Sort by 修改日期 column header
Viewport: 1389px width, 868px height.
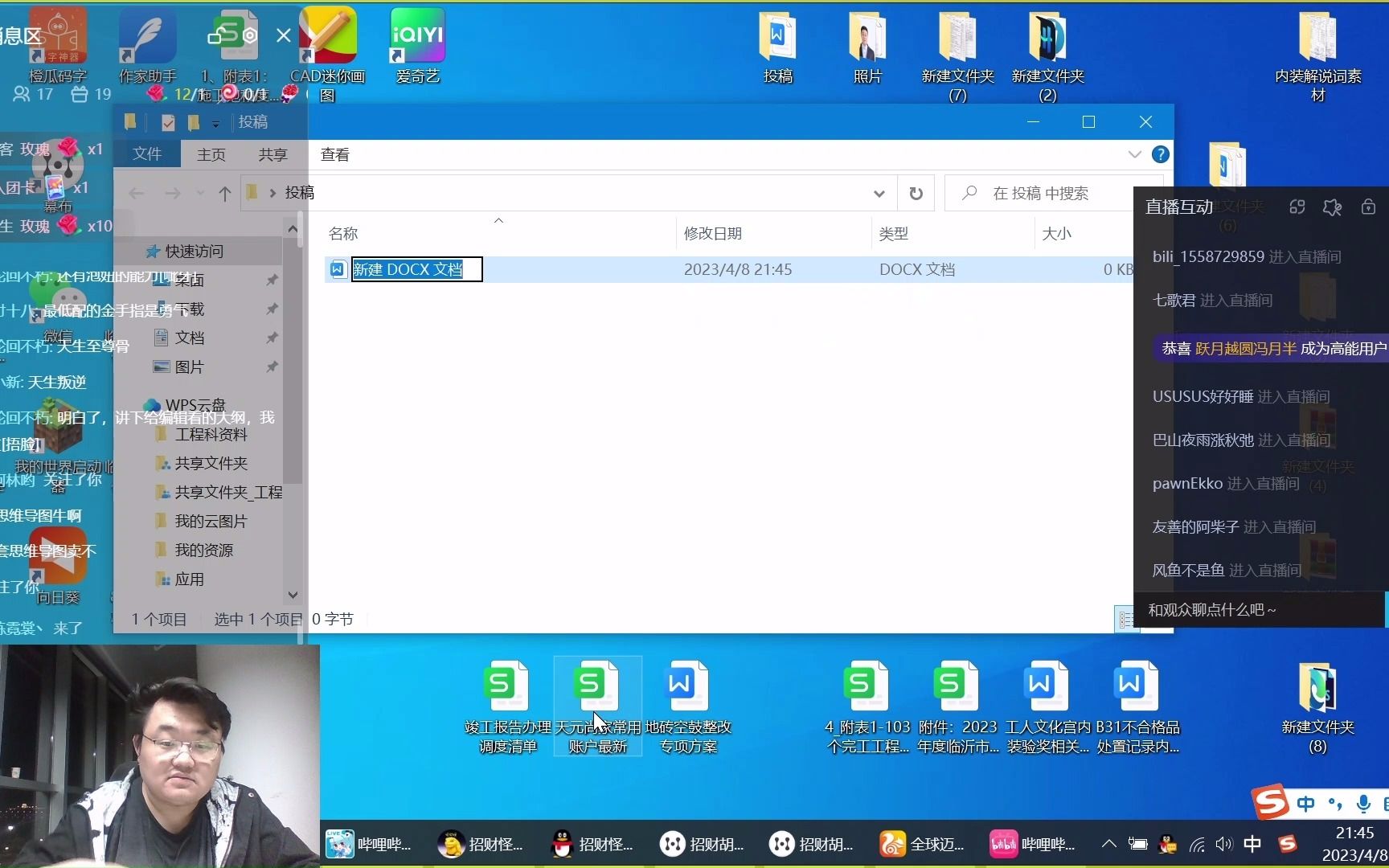click(x=713, y=233)
